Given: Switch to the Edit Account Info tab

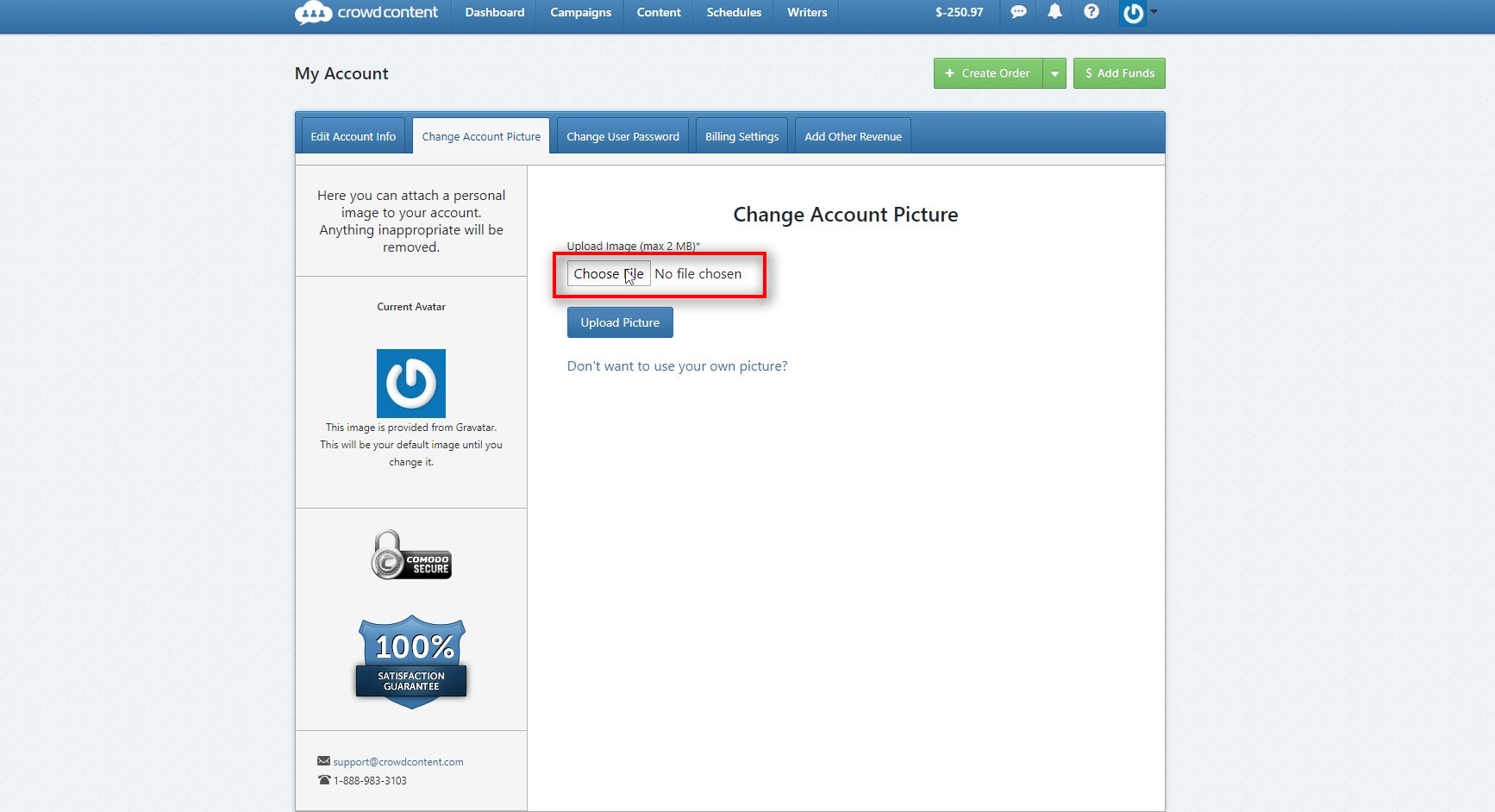Looking at the screenshot, I should coord(353,136).
